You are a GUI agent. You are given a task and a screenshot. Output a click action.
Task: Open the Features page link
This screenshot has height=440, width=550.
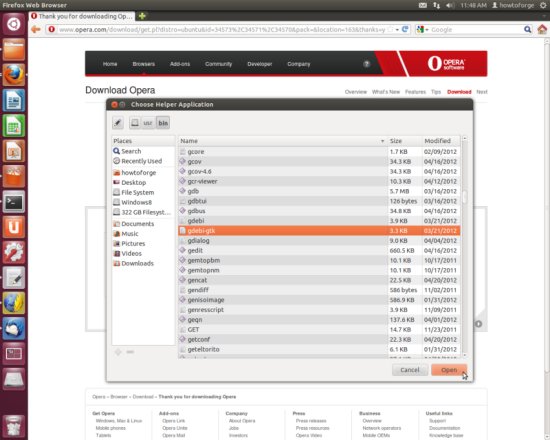tap(415, 92)
